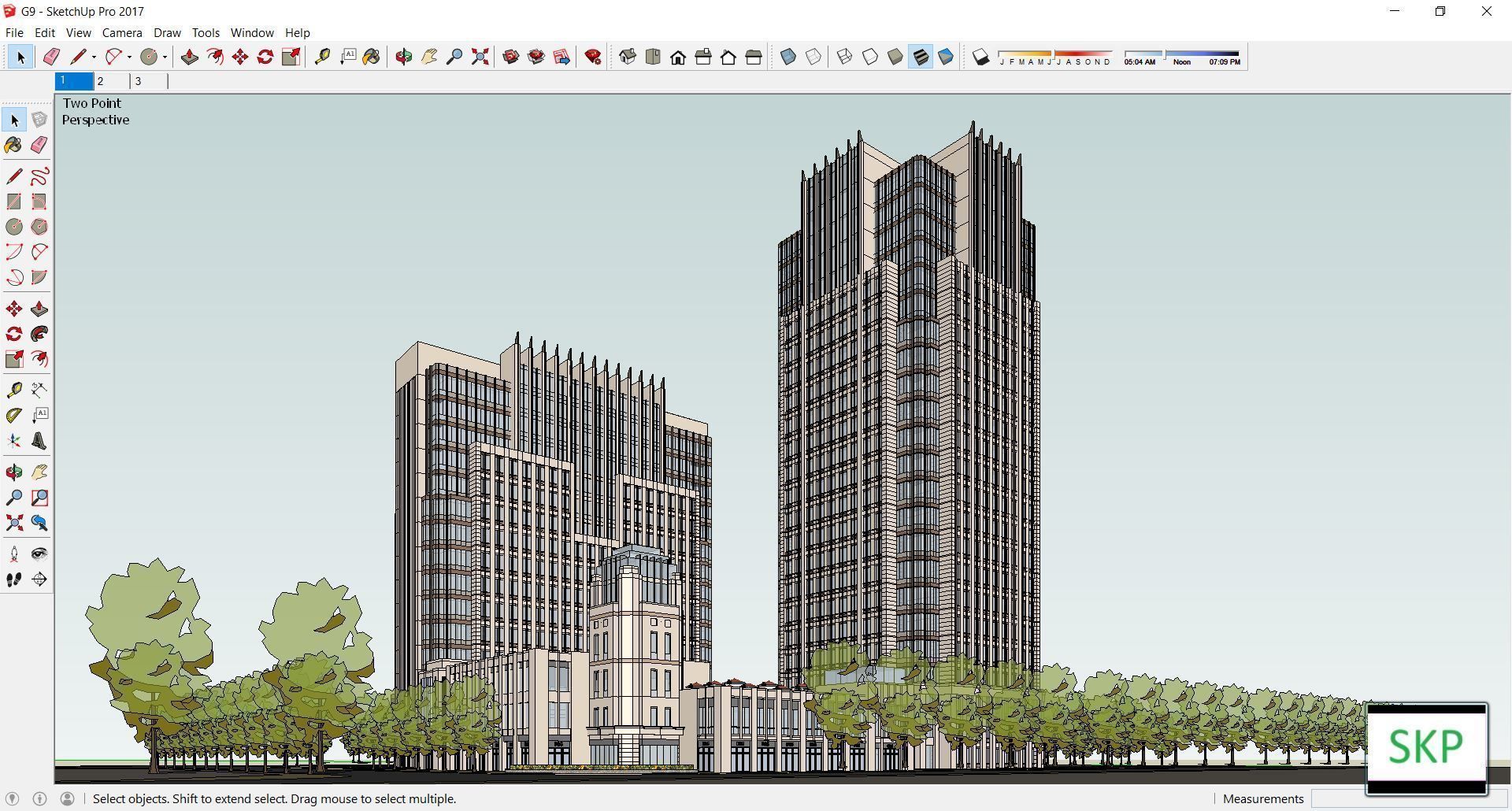Enable Shaded With Textures style

coord(921,57)
